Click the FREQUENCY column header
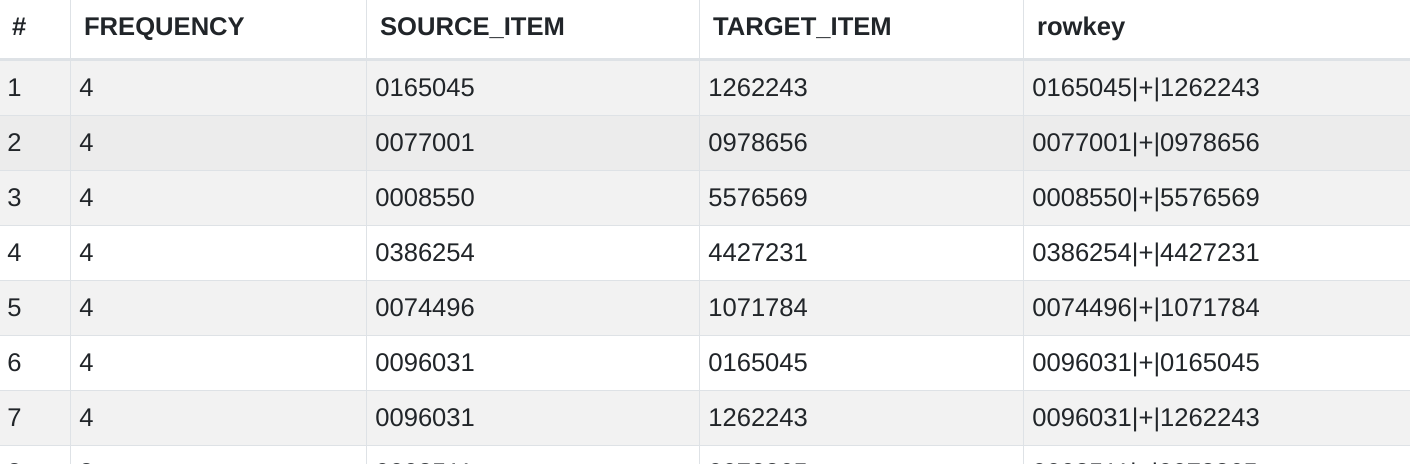The width and height of the screenshot is (1410, 464). (164, 27)
